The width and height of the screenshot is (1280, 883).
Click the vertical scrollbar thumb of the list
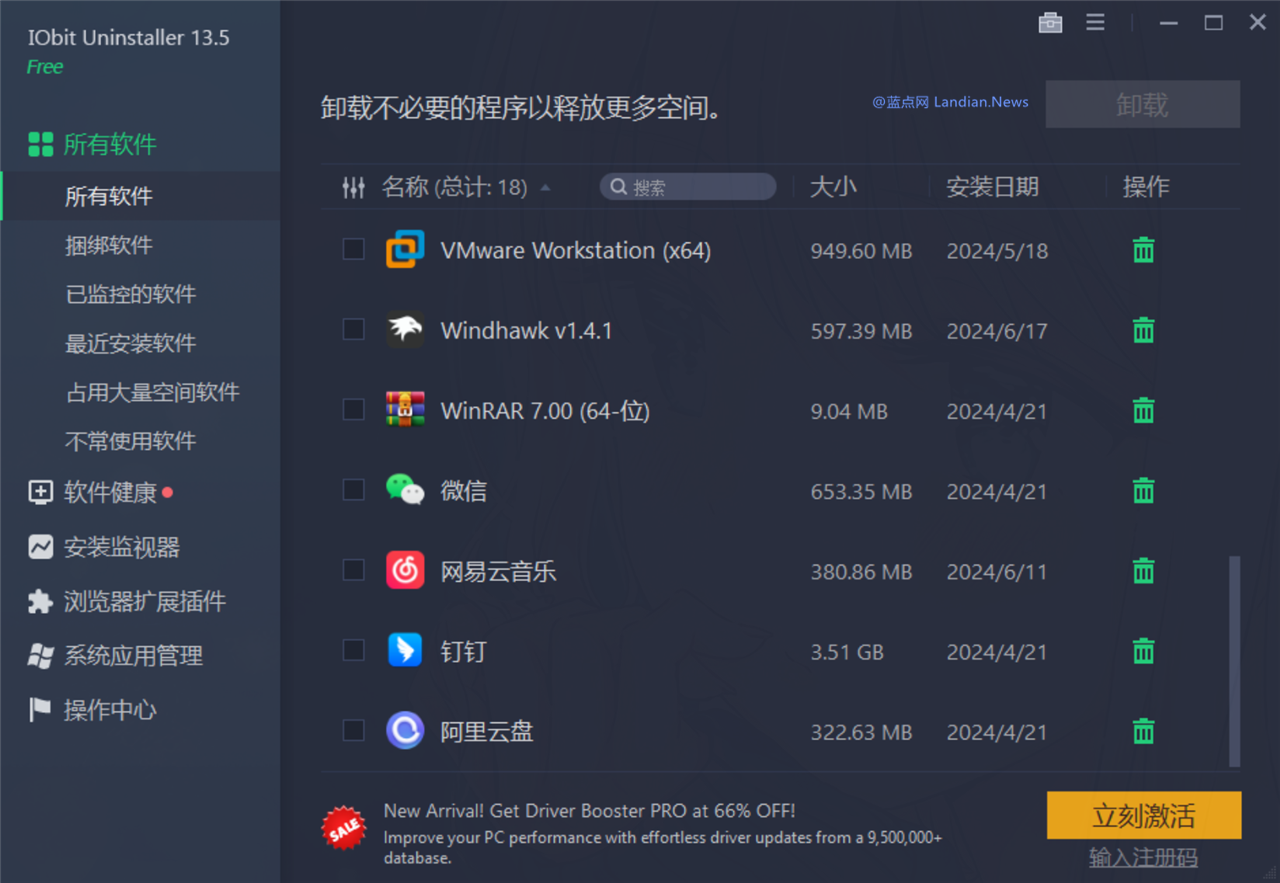tap(1235, 661)
